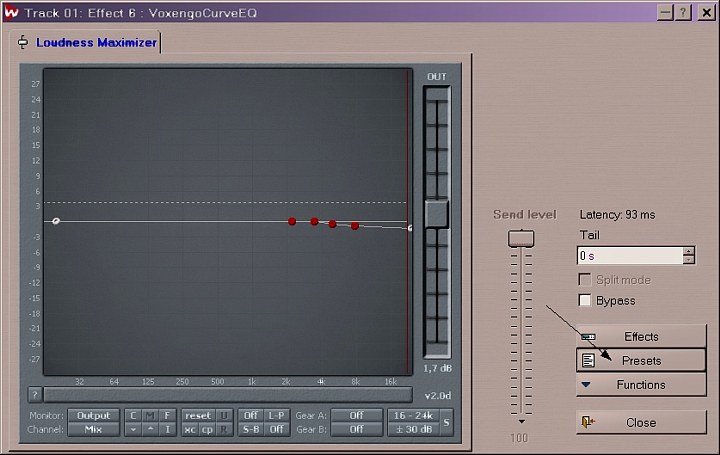Click the up arrow curve shift button

click(150, 429)
